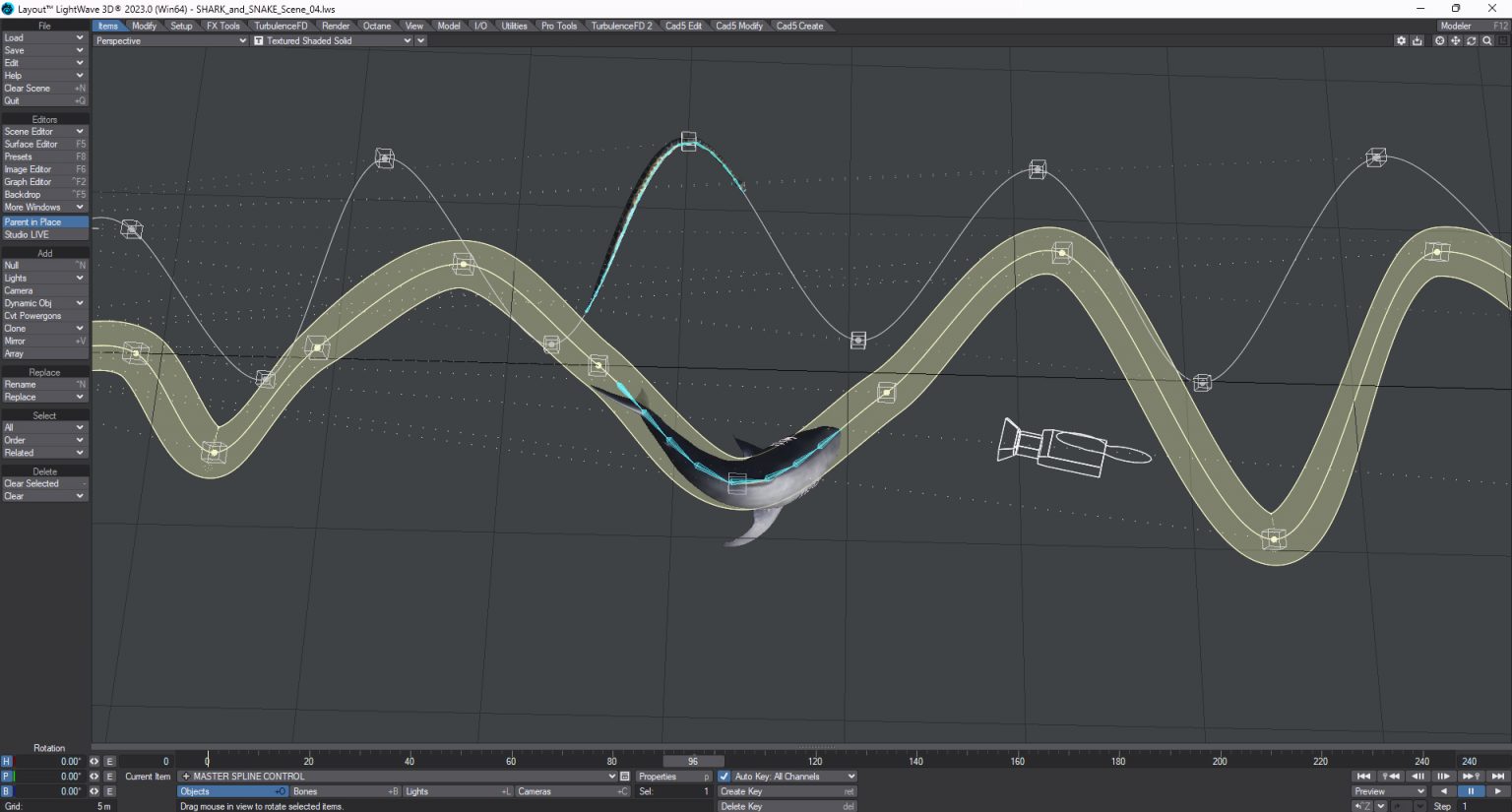Viewport: 1512px width, 812px height.
Task: Click the recenter viewport icon
Action: pyautogui.click(x=1439, y=40)
